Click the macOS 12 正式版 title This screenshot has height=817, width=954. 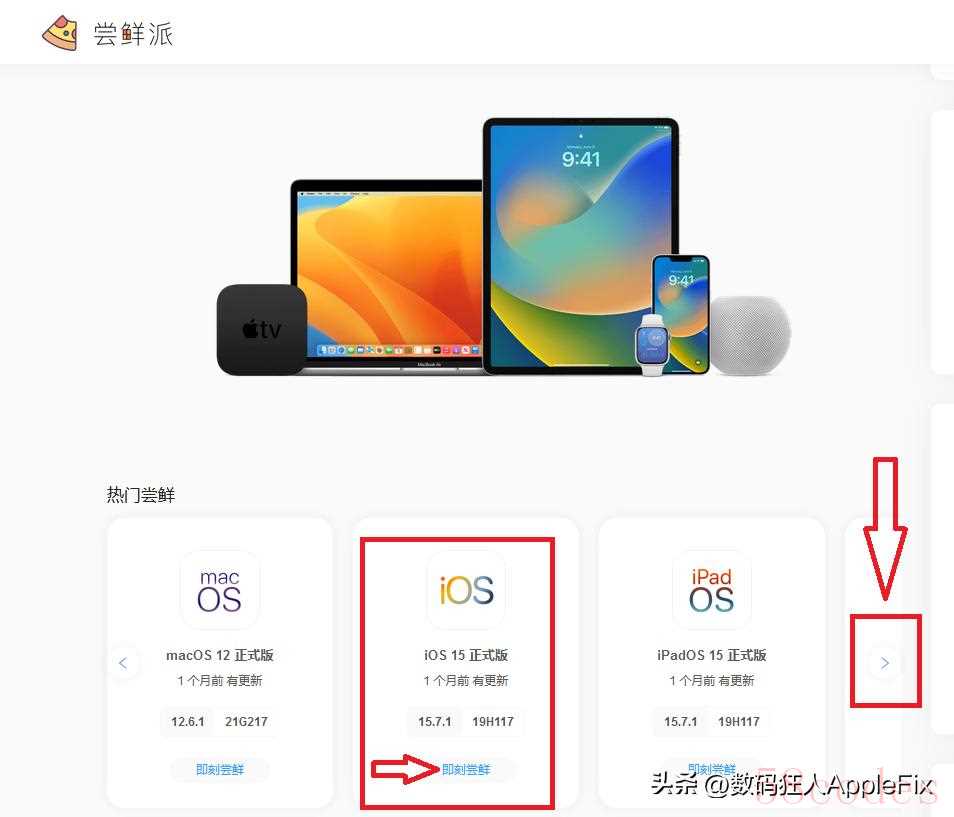click(x=220, y=655)
